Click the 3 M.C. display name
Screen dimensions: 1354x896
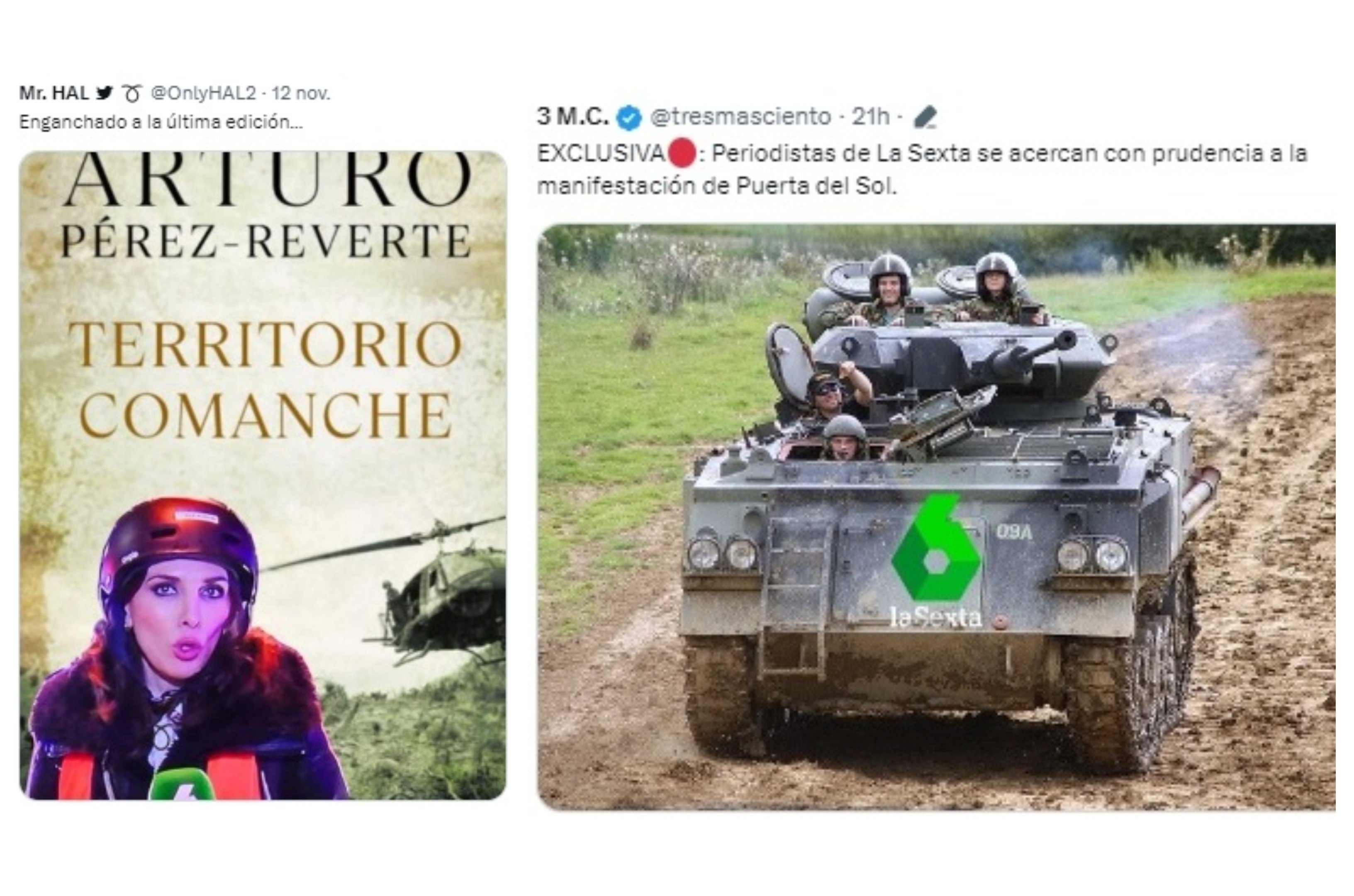(x=572, y=117)
